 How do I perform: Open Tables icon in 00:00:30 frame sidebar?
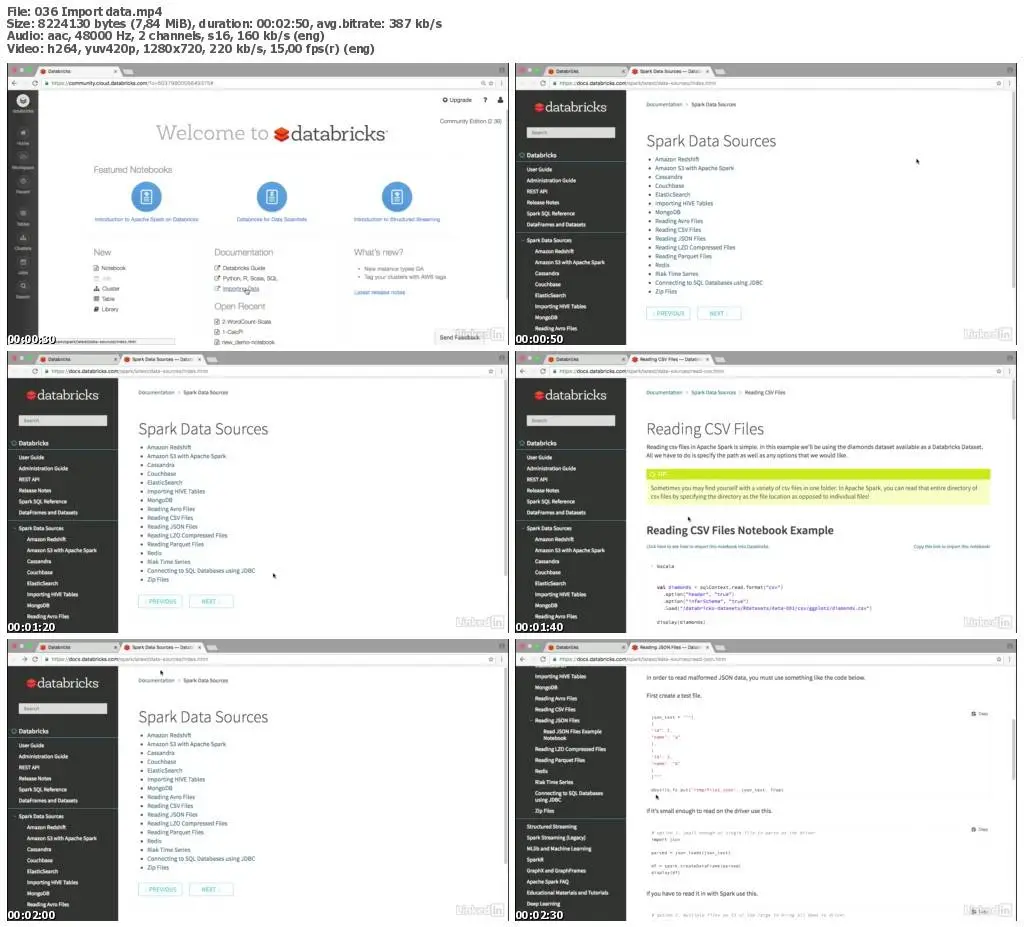tap(23, 213)
